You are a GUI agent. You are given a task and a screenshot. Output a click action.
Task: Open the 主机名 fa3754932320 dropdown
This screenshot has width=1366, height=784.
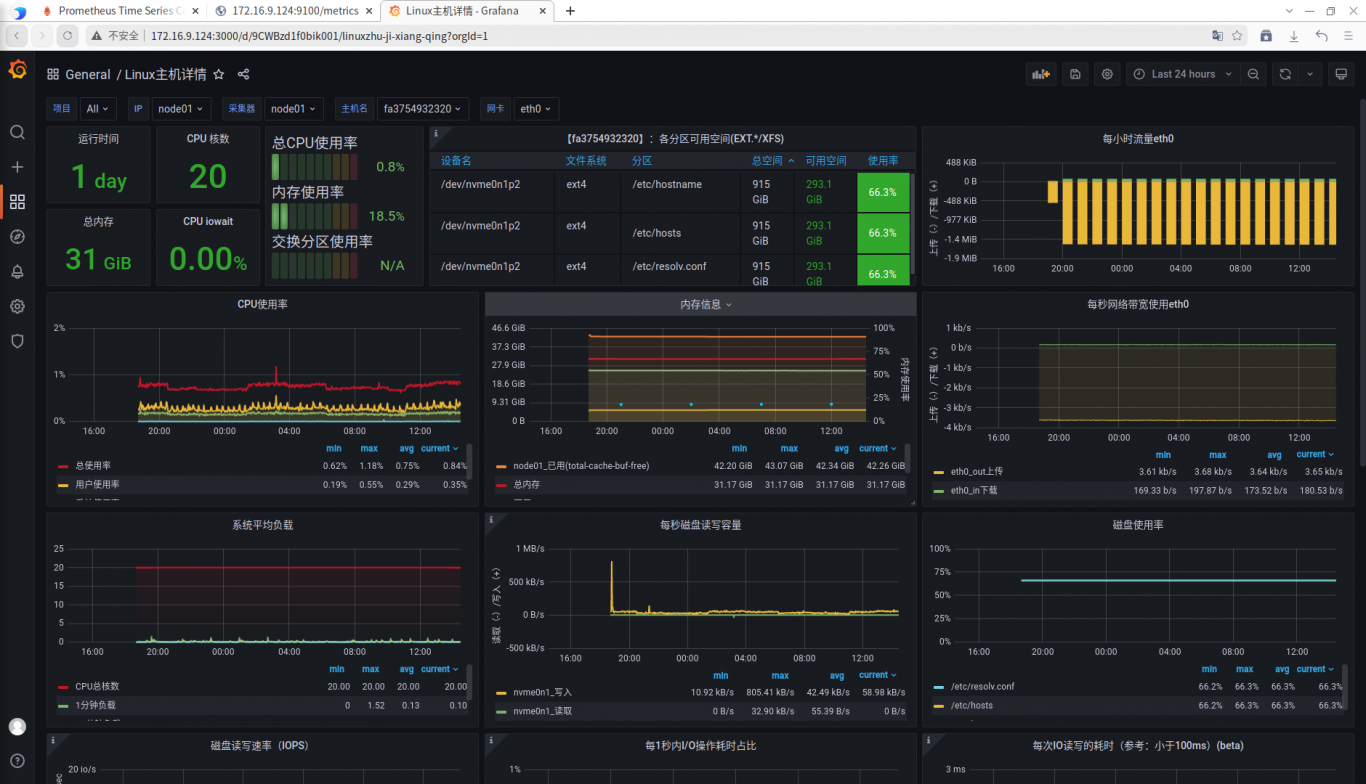tap(424, 109)
